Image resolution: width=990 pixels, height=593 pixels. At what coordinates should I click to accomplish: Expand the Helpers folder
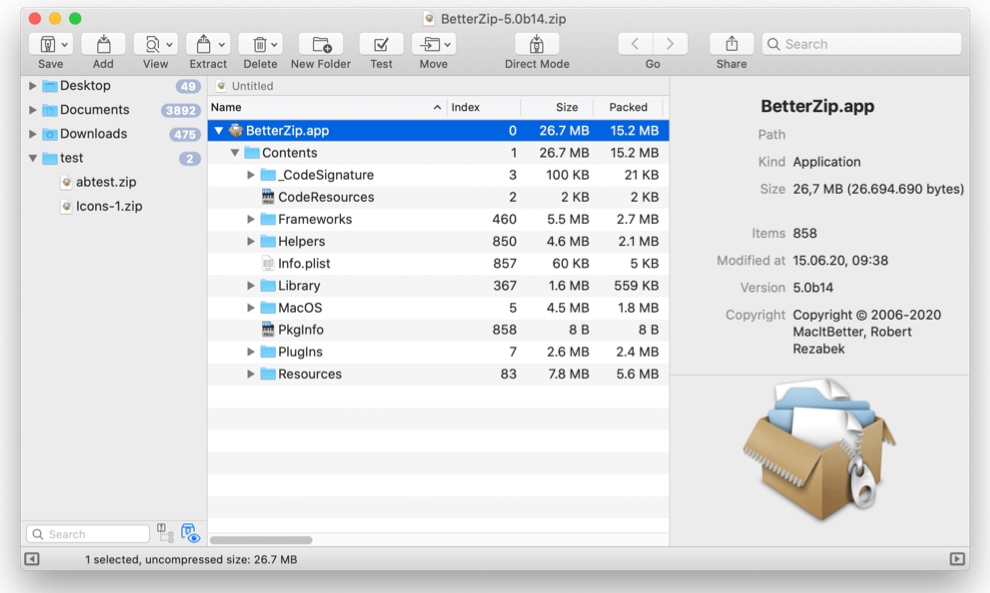point(251,241)
